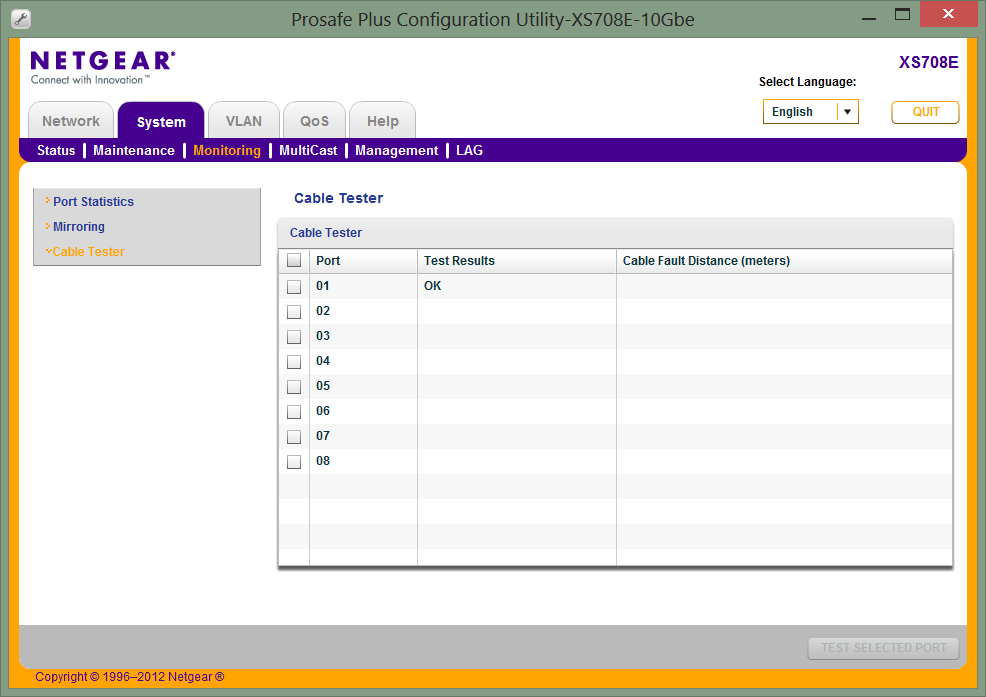Screen dimensions: 986x697
Task: Open the VLAN tab
Action: pyautogui.click(x=244, y=121)
